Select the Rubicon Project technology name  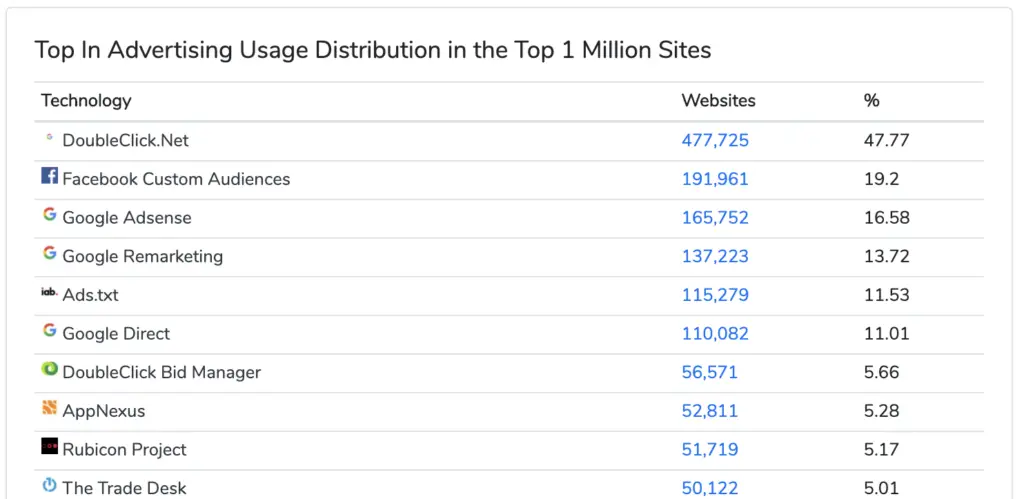[124, 449]
